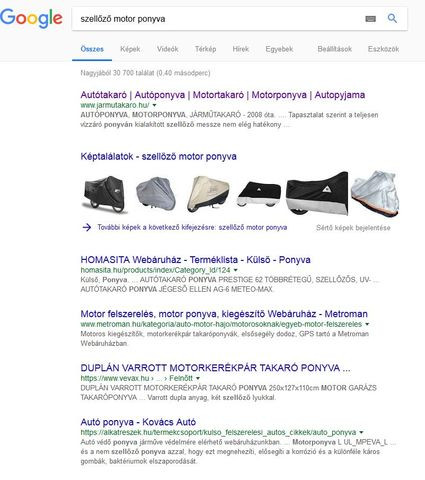Click the magnifier search icon
The width and height of the screenshot is (425, 480).
click(392, 18)
